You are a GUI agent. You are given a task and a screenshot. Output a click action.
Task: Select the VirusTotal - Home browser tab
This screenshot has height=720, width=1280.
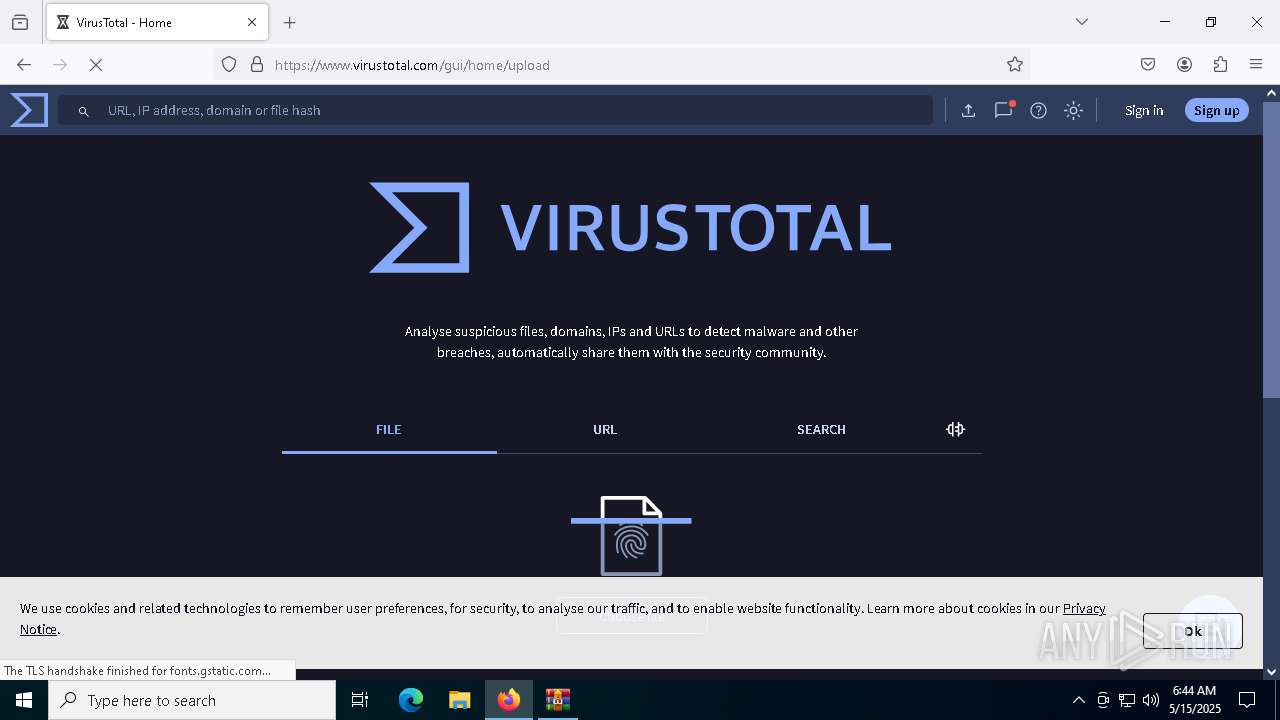click(157, 22)
